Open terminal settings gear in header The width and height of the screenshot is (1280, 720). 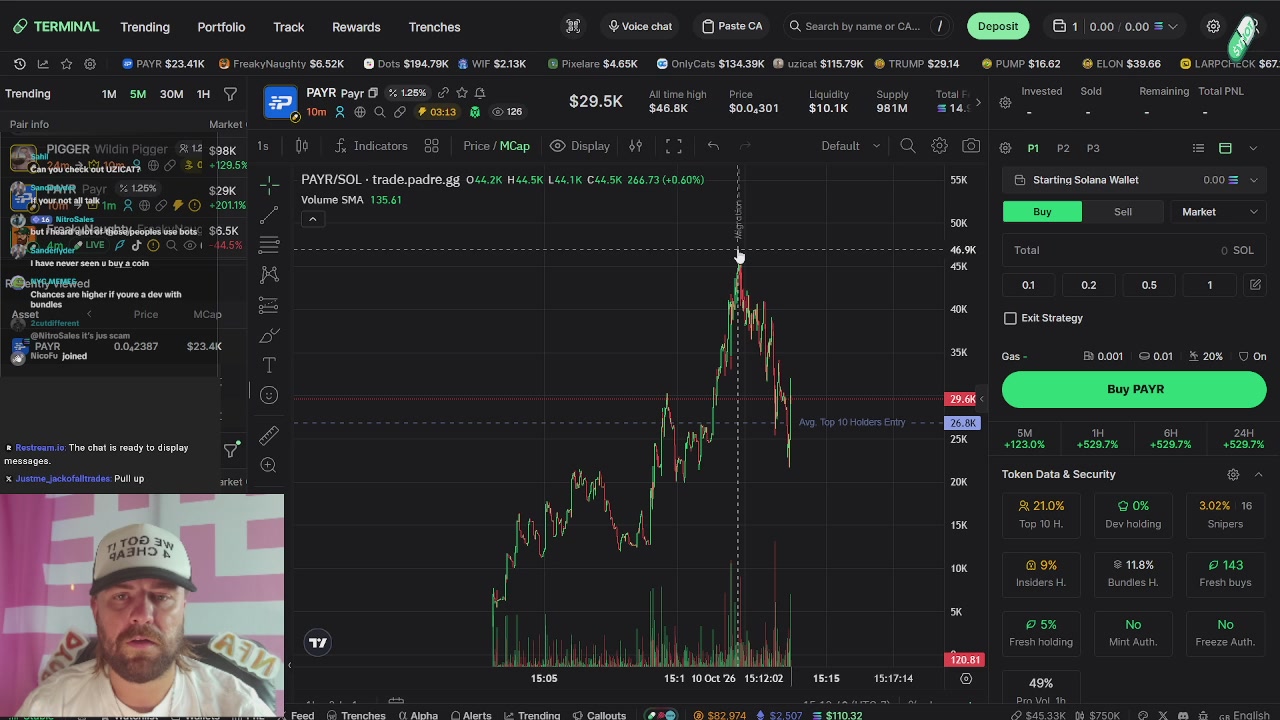(x=1213, y=27)
